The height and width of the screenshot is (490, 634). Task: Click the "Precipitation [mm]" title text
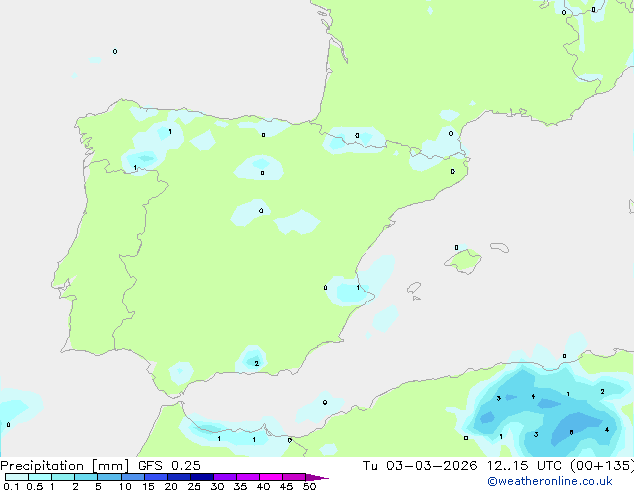click(65, 466)
